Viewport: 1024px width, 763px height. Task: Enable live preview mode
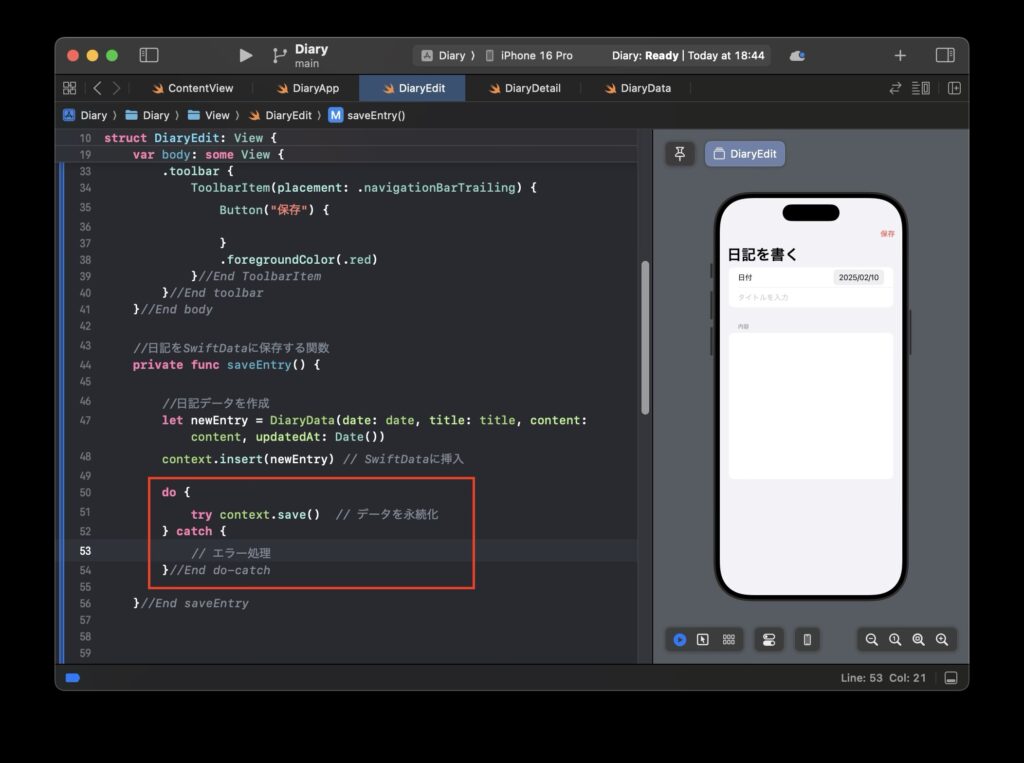(680, 640)
